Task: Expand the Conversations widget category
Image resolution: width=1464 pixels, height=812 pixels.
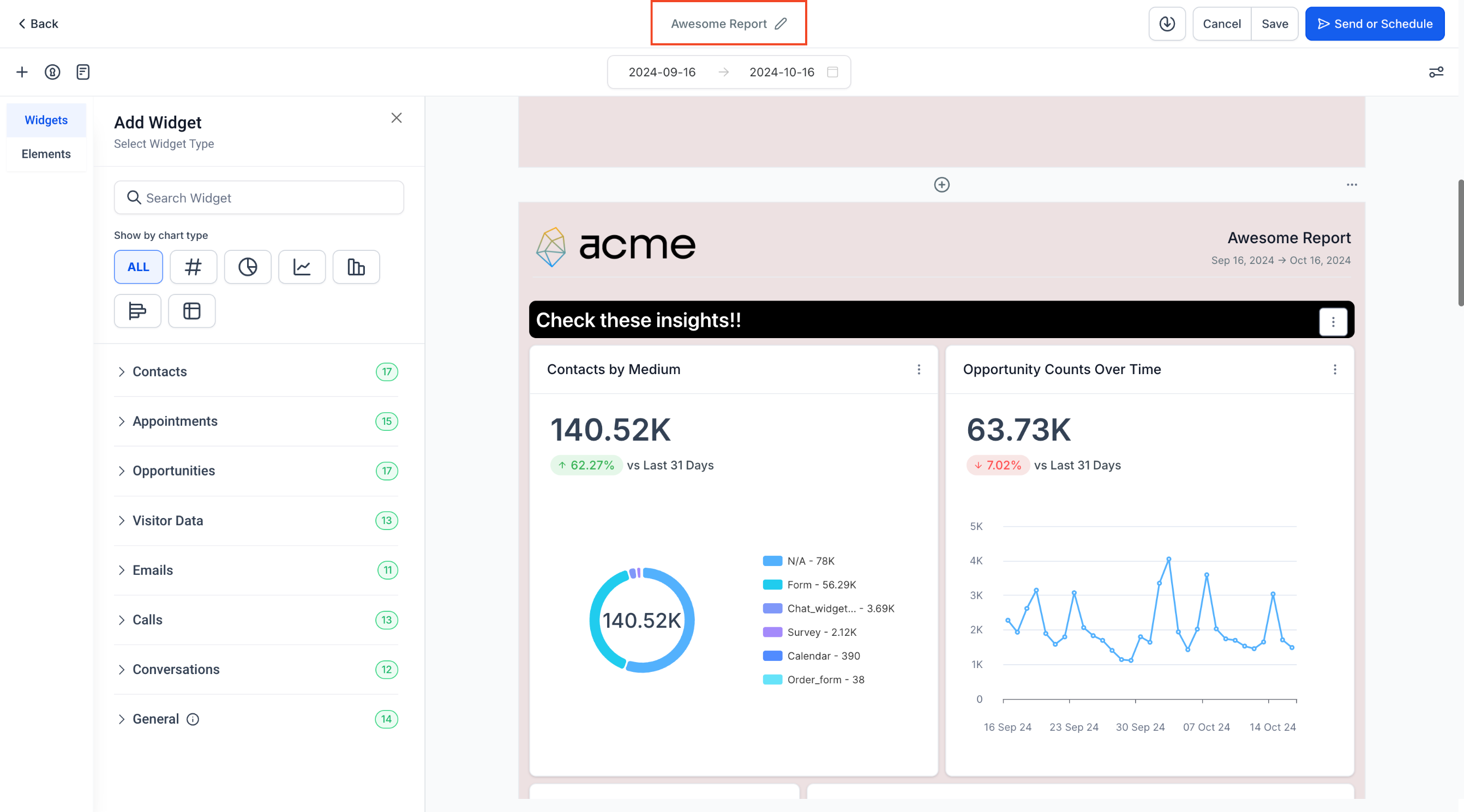Action: pos(176,669)
